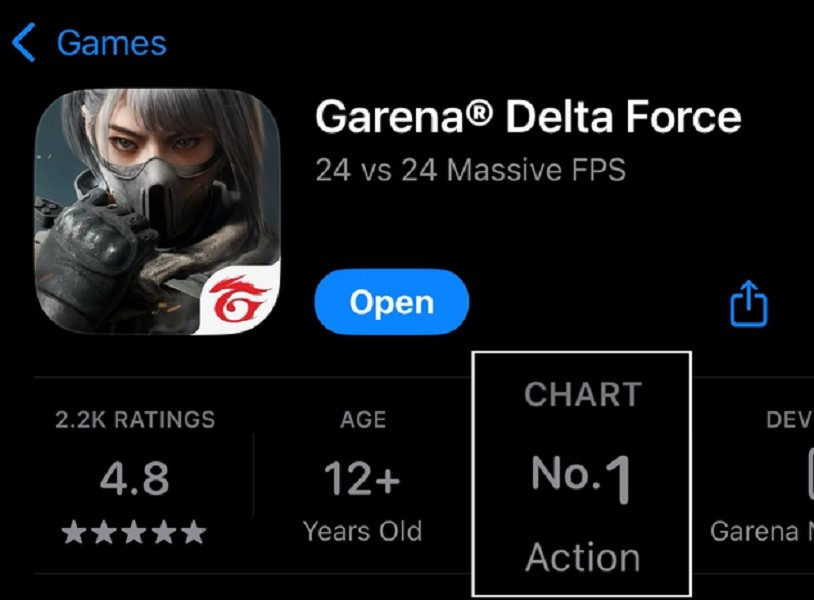Viewport: 814px width, 600px height.
Task: Tap the 4.8 rating score
Action: (x=134, y=478)
